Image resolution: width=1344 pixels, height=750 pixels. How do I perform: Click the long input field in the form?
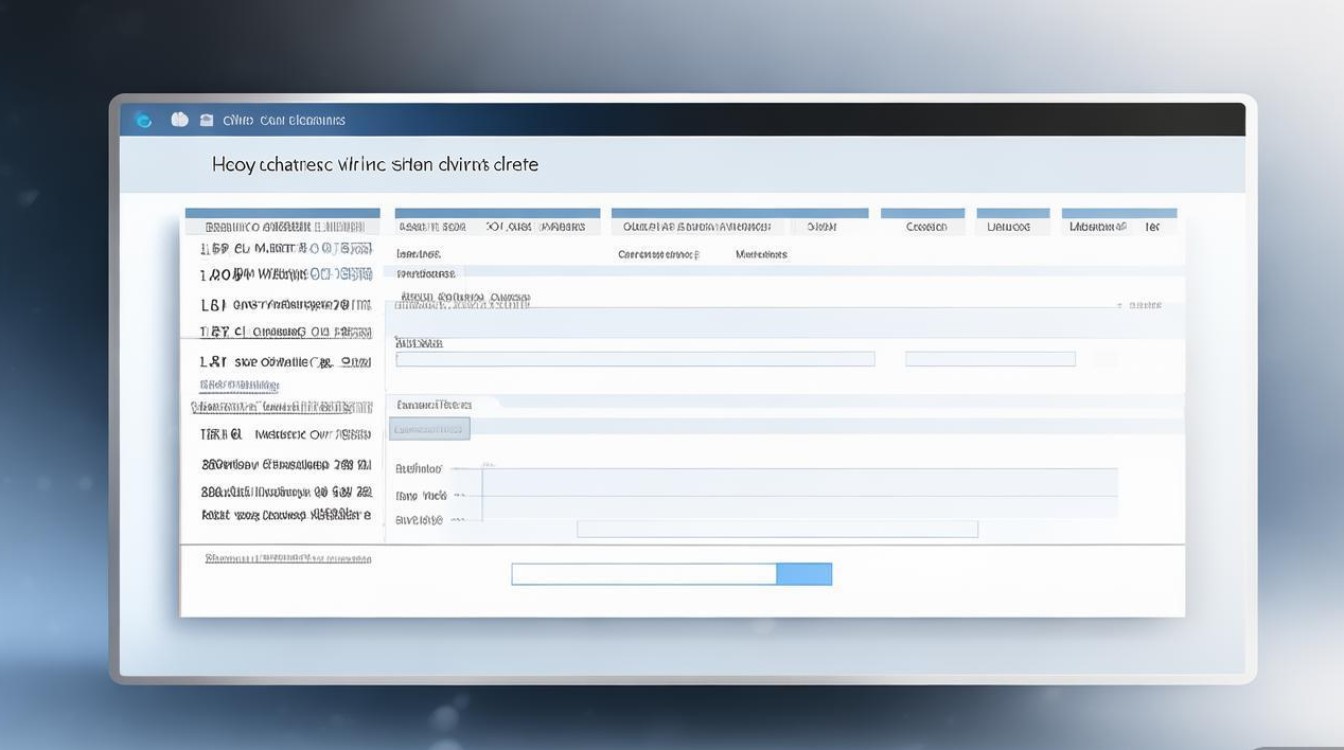[x=635, y=359]
